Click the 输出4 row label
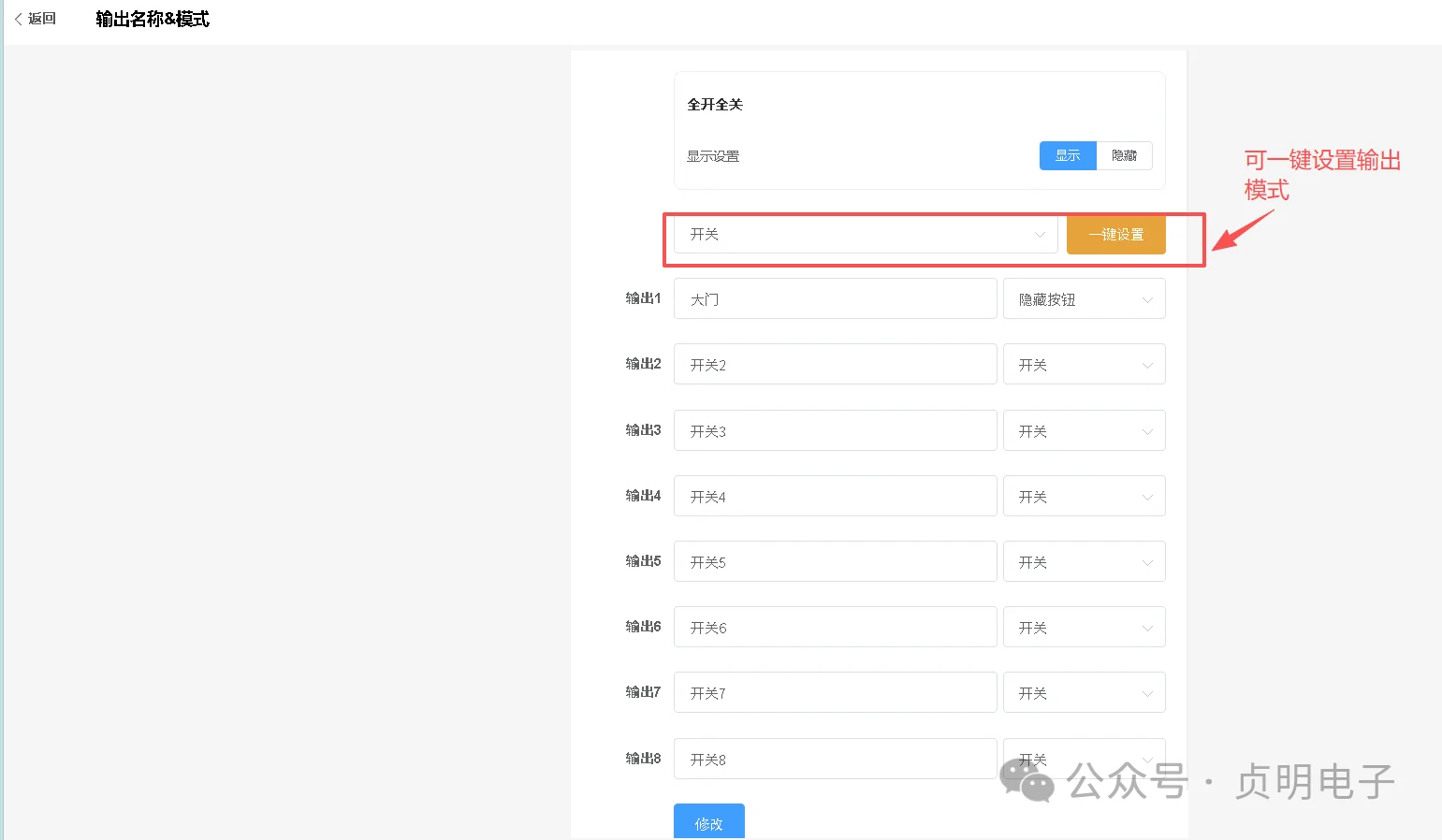 [644, 496]
